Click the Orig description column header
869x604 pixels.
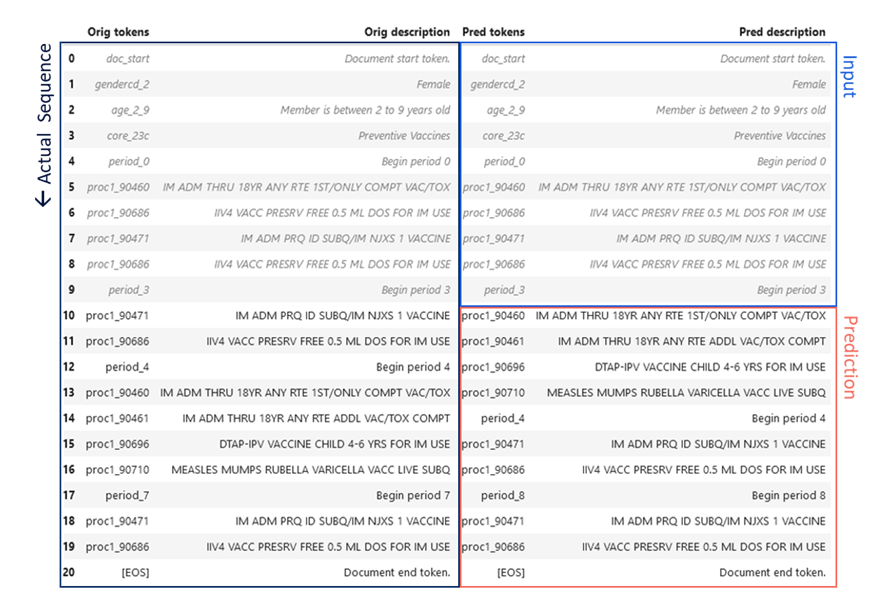pyautogui.click(x=405, y=32)
